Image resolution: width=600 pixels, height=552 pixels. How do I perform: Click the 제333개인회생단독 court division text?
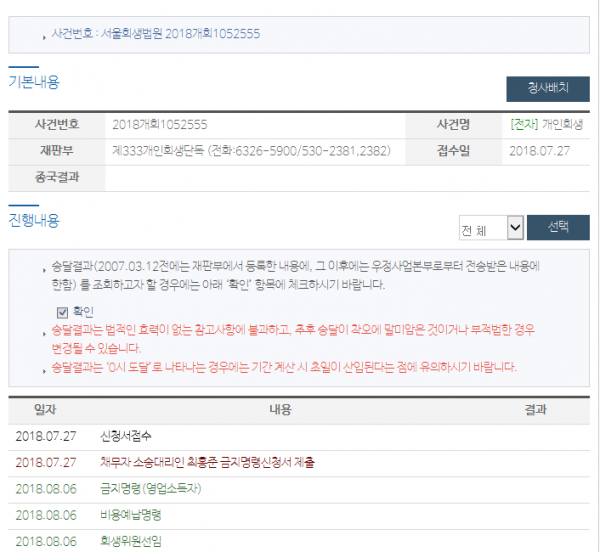[251, 152]
